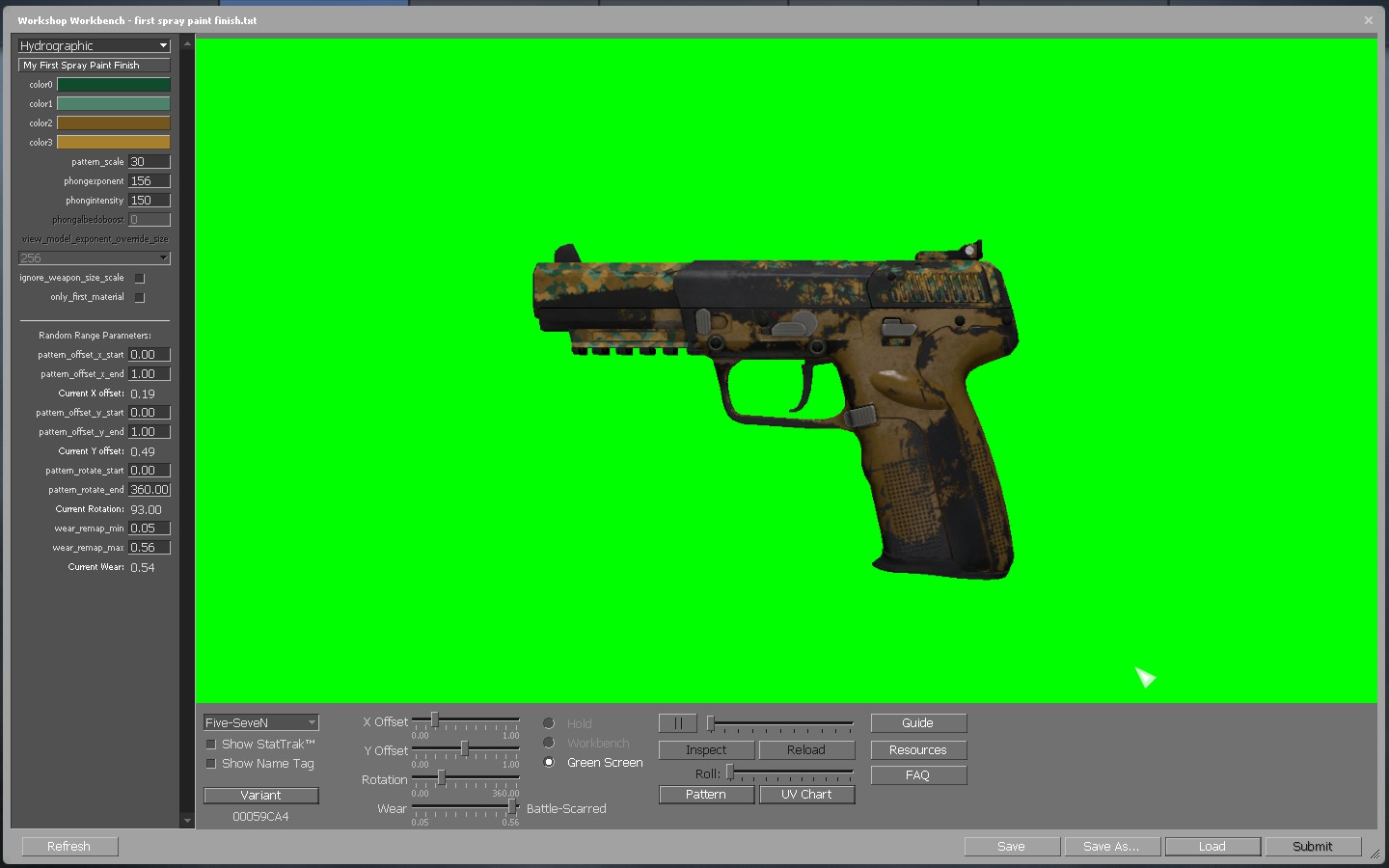This screenshot has height=868, width=1389.
Task: Close the Workshop Workbench window
Action: coord(1368,20)
